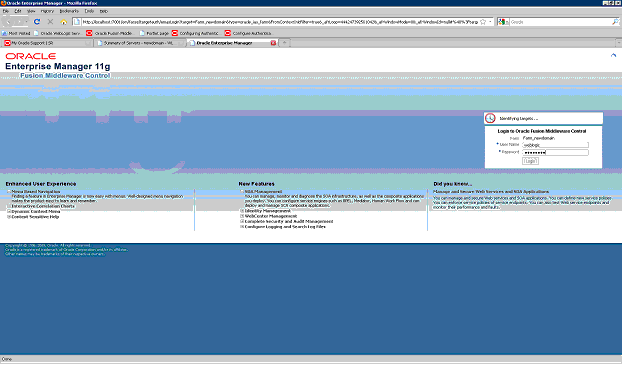
Task: Click the back navigation arrow
Action: pyautogui.click(x=9, y=22)
